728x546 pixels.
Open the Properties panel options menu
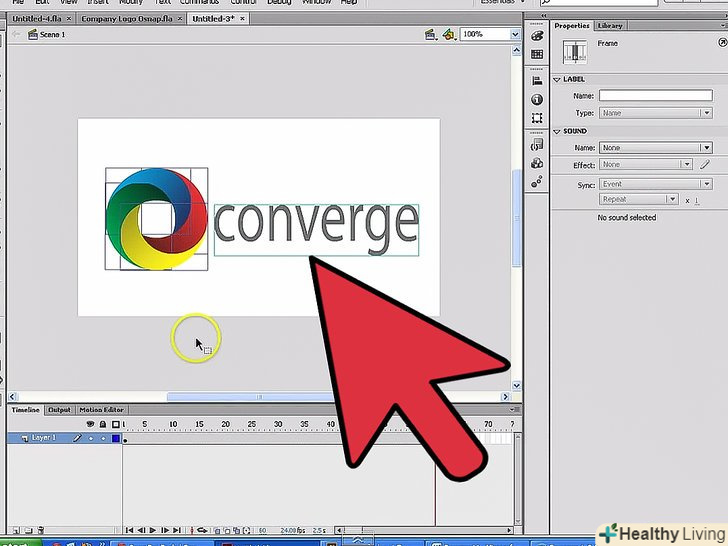point(724,26)
